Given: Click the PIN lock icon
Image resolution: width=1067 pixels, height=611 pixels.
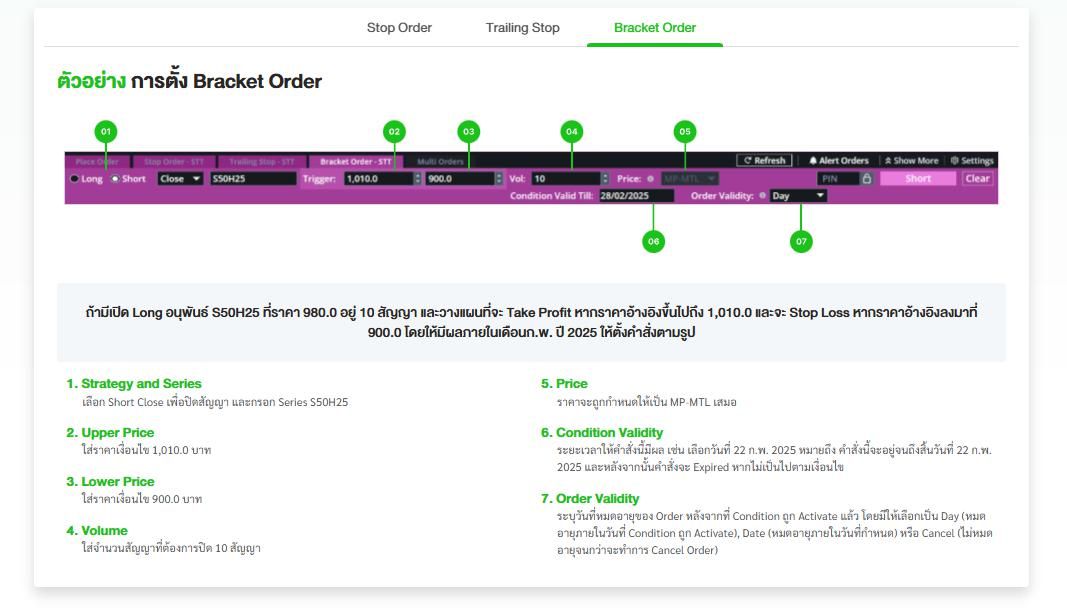Looking at the screenshot, I should click(866, 179).
